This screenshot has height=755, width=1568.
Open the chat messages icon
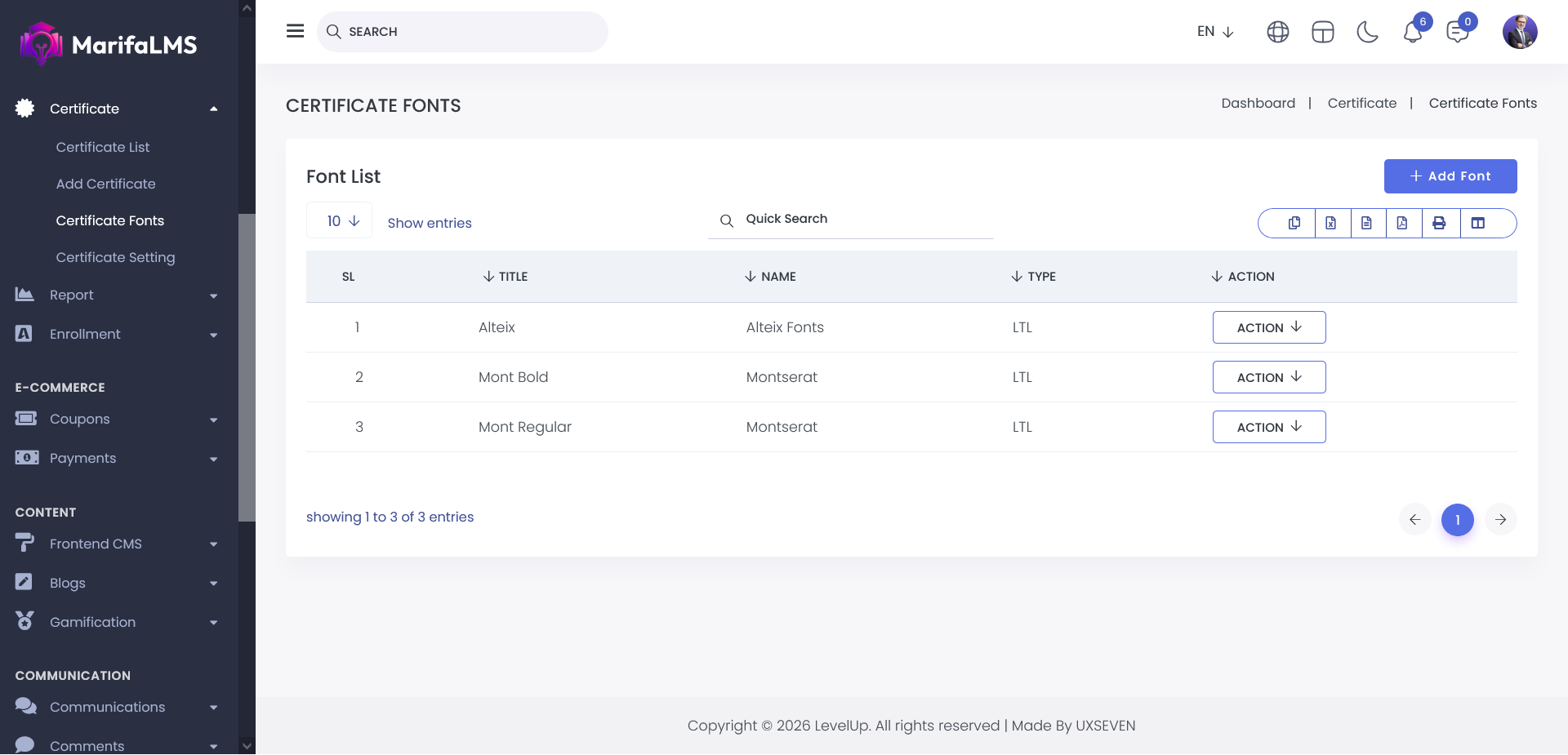click(1457, 33)
